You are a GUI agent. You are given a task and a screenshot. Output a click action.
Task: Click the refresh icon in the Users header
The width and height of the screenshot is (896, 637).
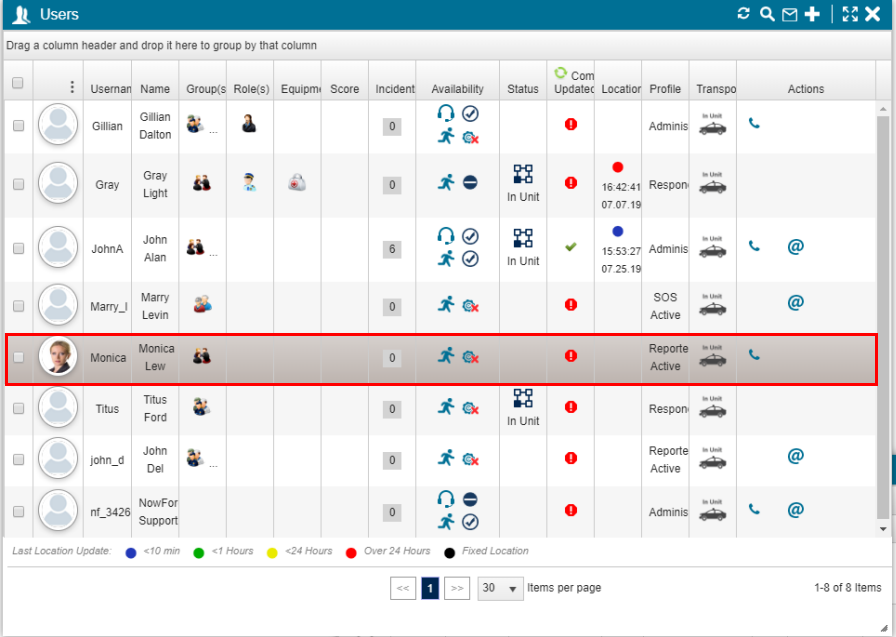(x=743, y=14)
